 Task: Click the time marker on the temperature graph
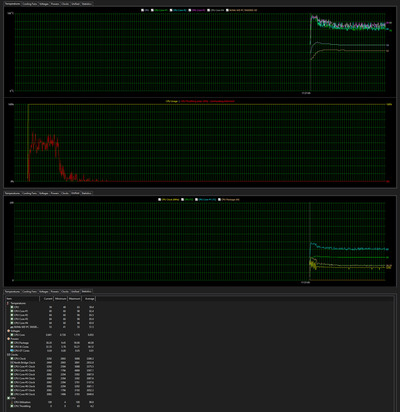tap(306, 93)
